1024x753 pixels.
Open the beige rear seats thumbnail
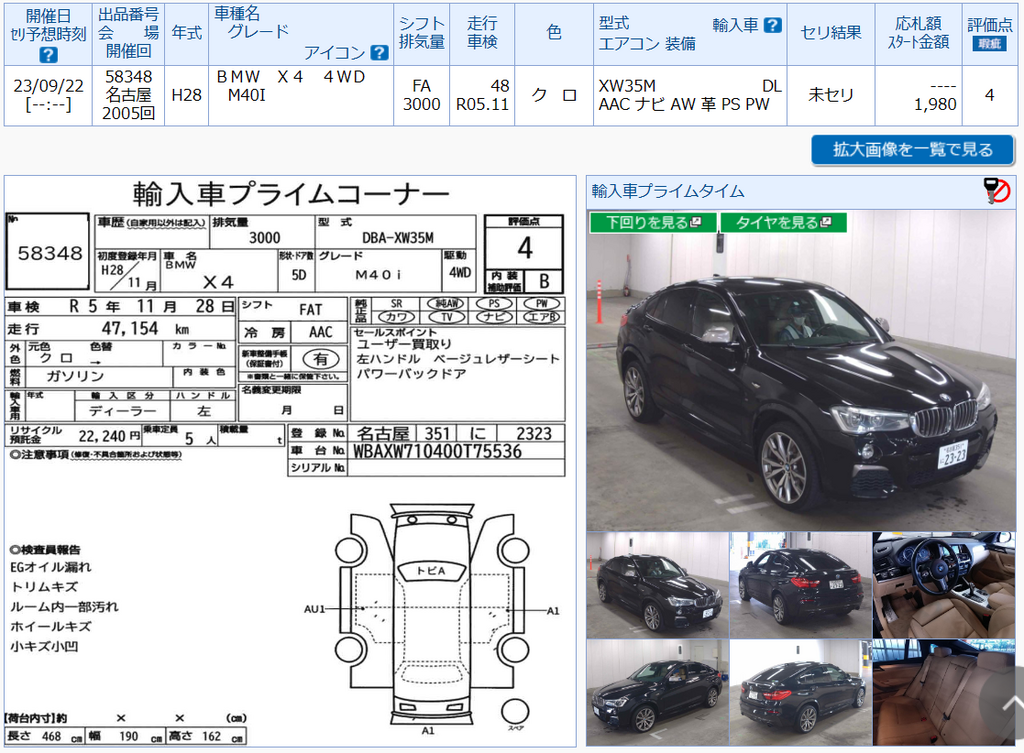[944, 693]
